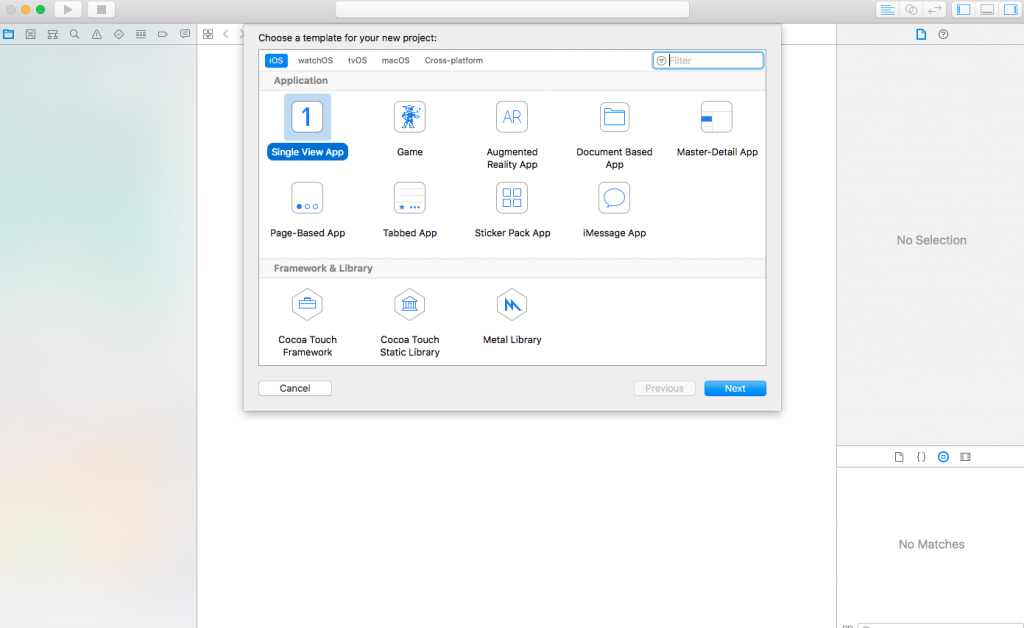The height and width of the screenshot is (628, 1024).
Task: Show the Source Control navigator
Action: [x=31, y=34]
